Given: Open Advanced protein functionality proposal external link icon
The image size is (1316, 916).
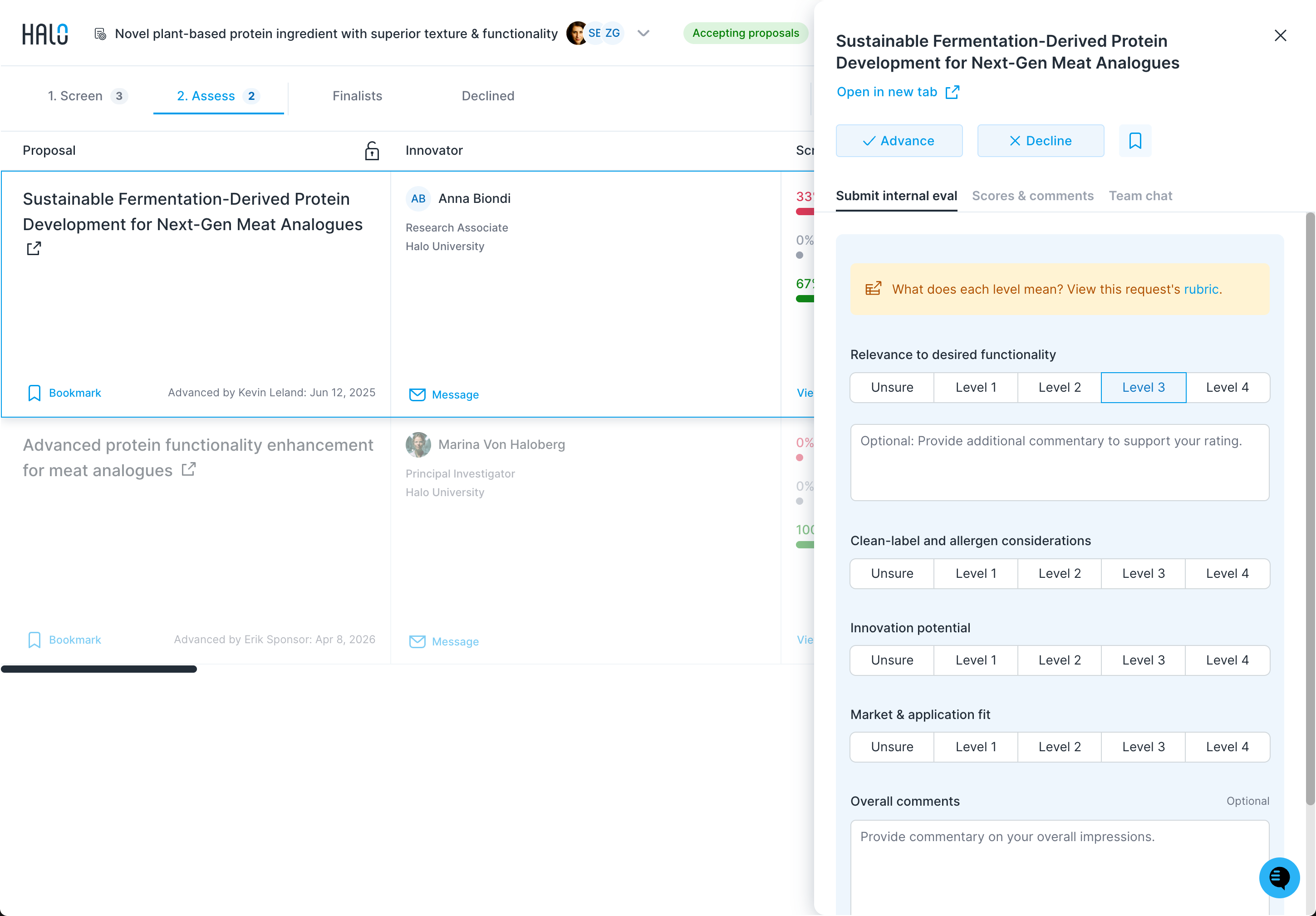Looking at the screenshot, I should 189,469.
